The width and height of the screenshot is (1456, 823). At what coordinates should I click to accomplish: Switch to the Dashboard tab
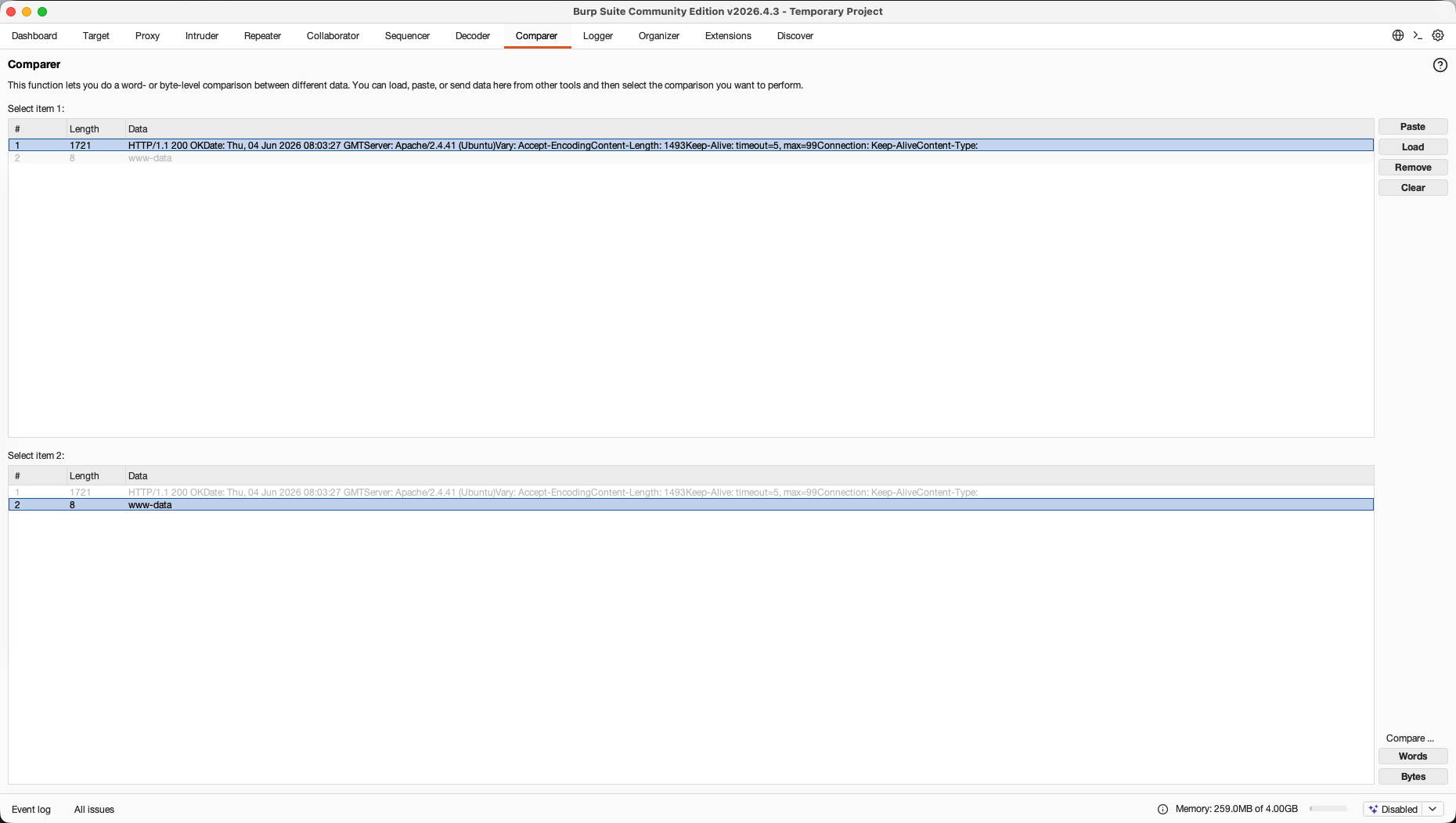[34, 36]
